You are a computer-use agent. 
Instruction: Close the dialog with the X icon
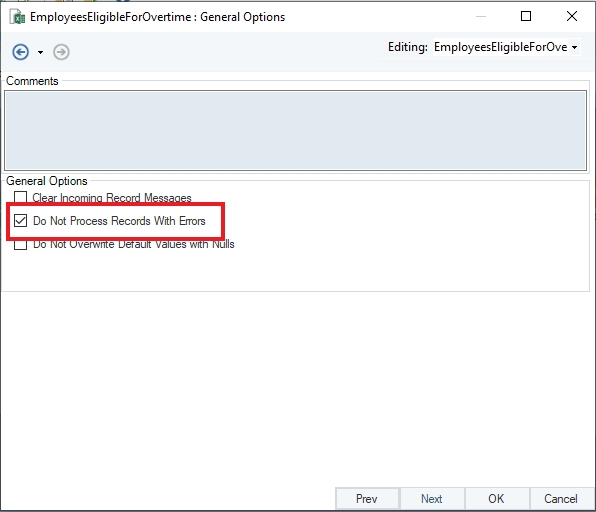[572, 16]
